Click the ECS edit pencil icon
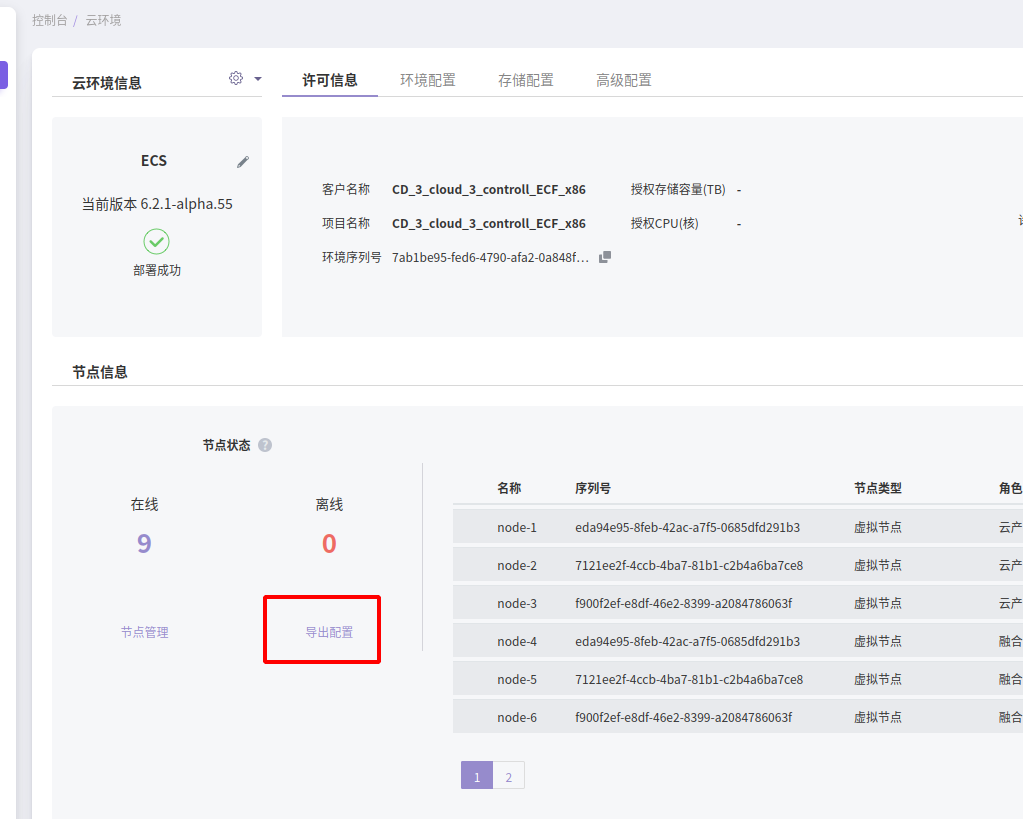 pyautogui.click(x=243, y=162)
